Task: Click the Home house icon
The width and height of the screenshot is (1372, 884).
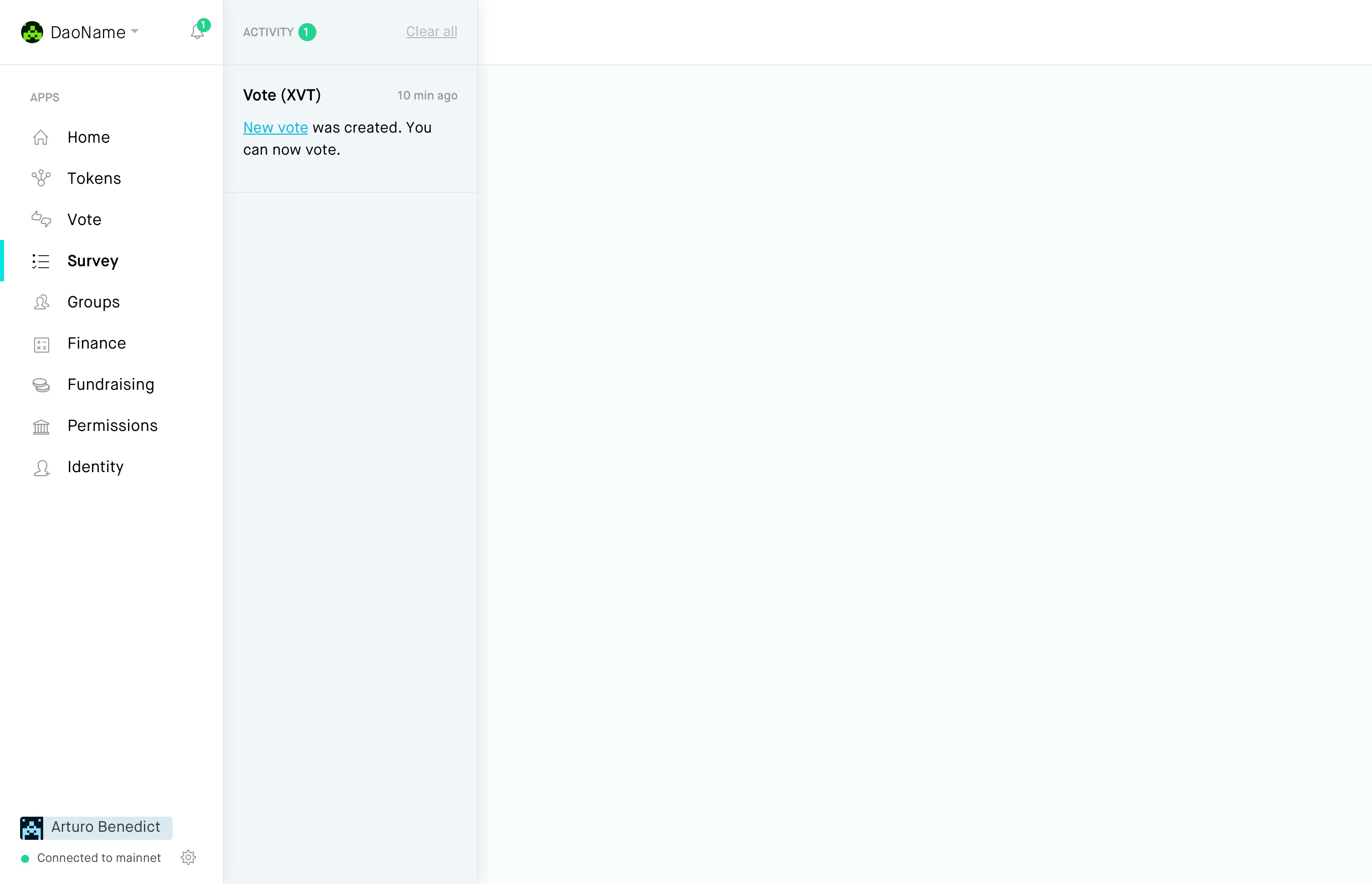Action: pyautogui.click(x=41, y=137)
